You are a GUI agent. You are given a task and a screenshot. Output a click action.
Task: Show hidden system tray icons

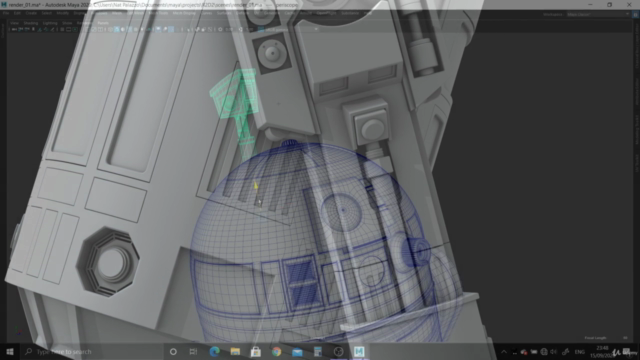504,352
